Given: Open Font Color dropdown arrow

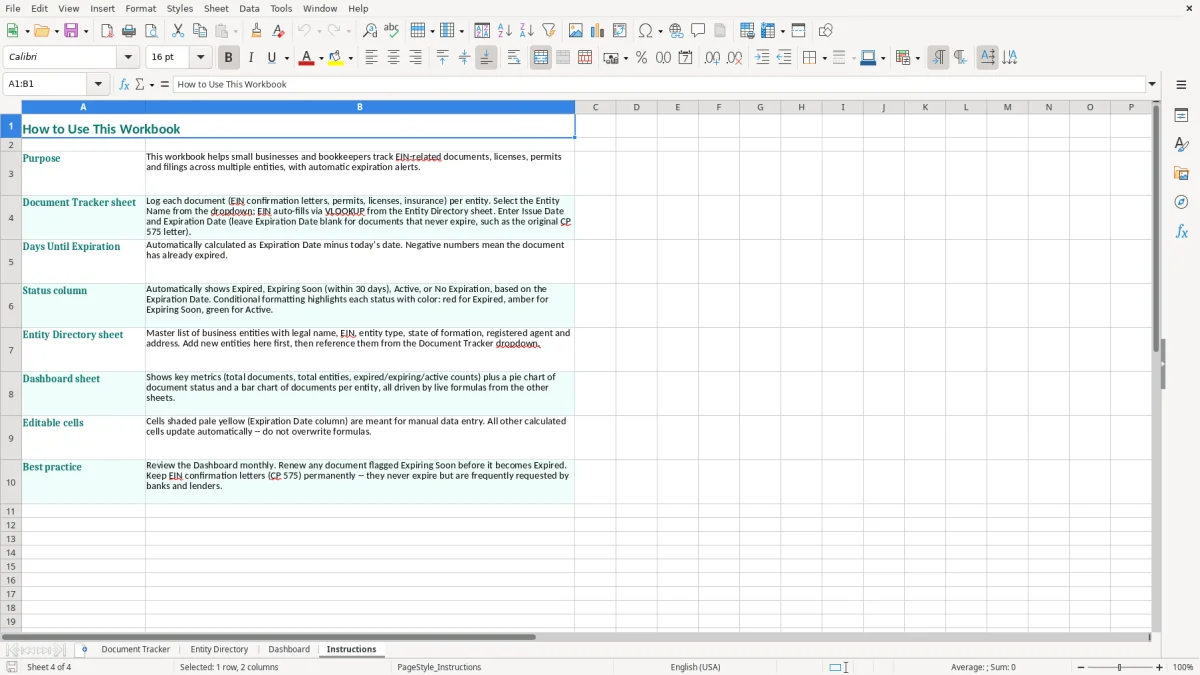Looking at the screenshot, I should [x=321, y=58].
